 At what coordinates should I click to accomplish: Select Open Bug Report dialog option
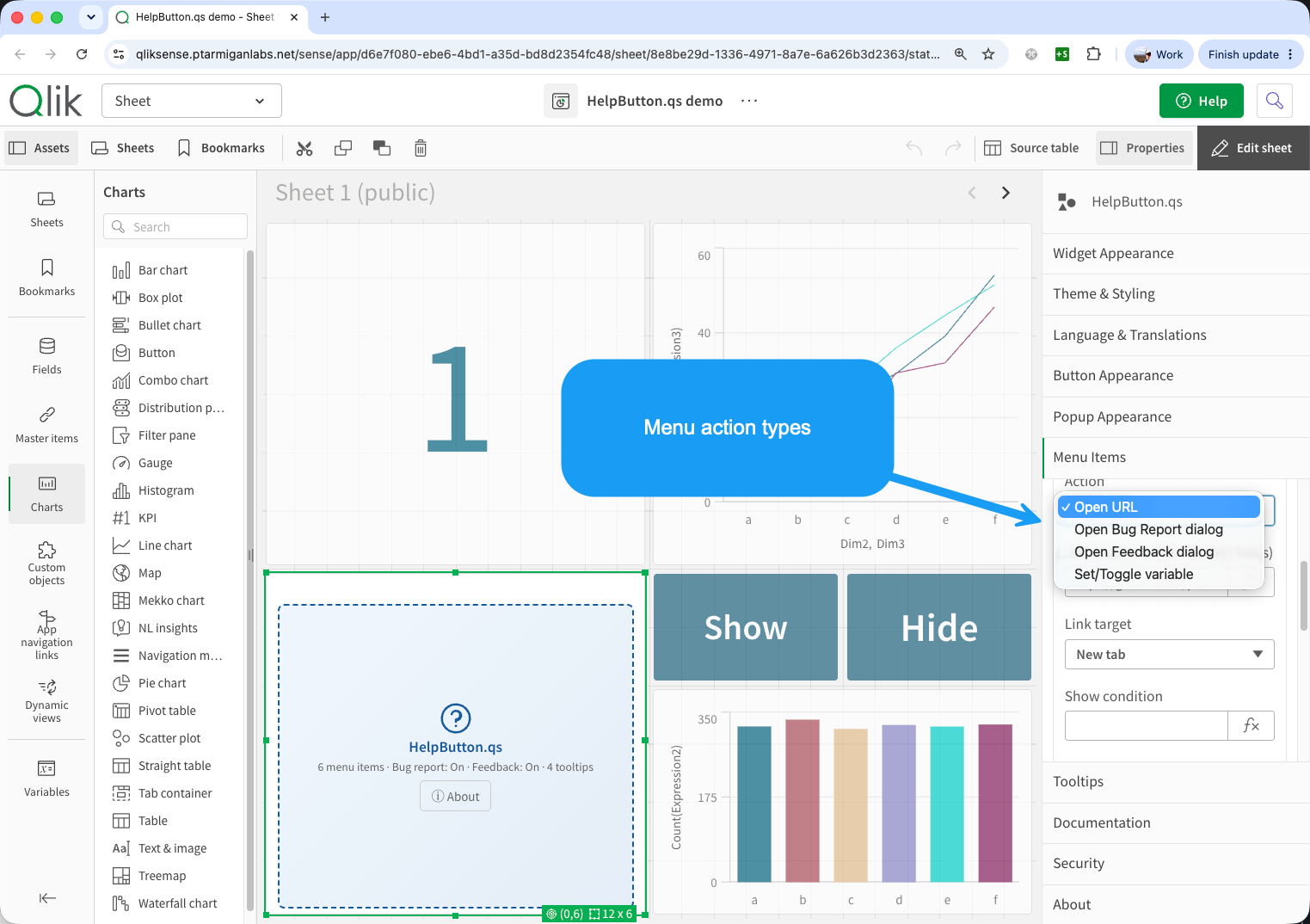click(x=1159, y=529)
